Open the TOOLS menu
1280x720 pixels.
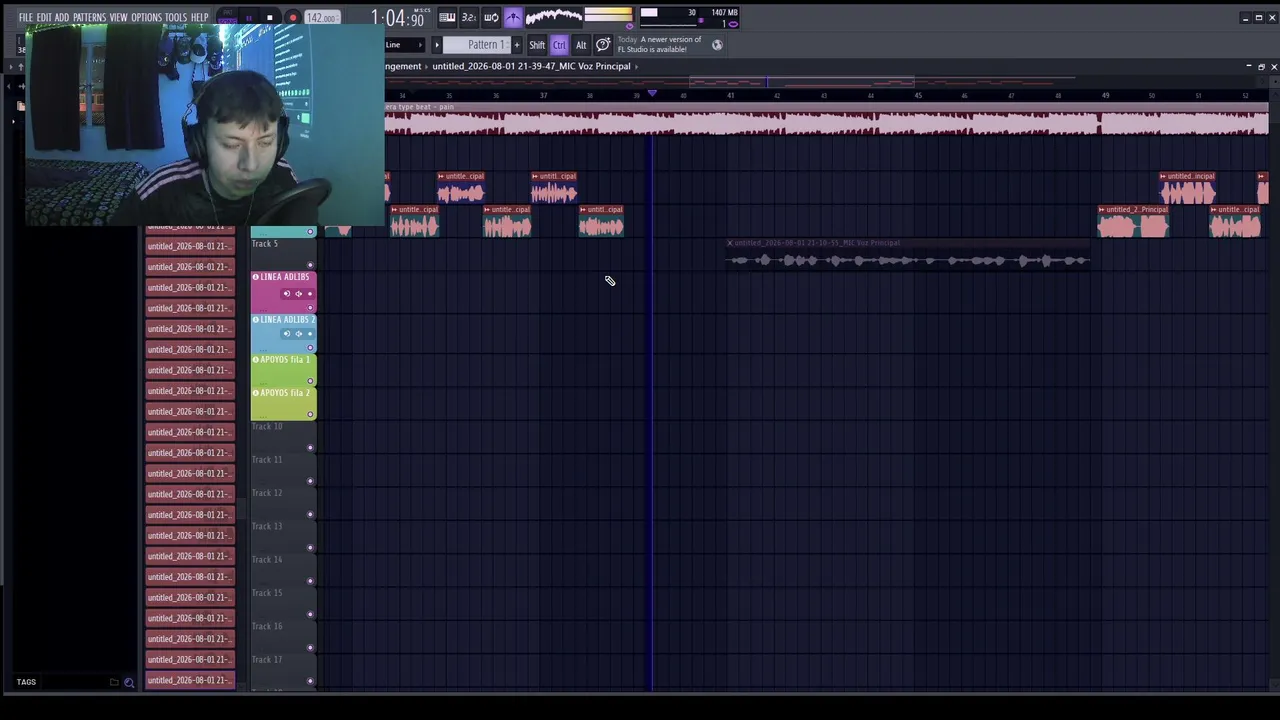(176, 18)
